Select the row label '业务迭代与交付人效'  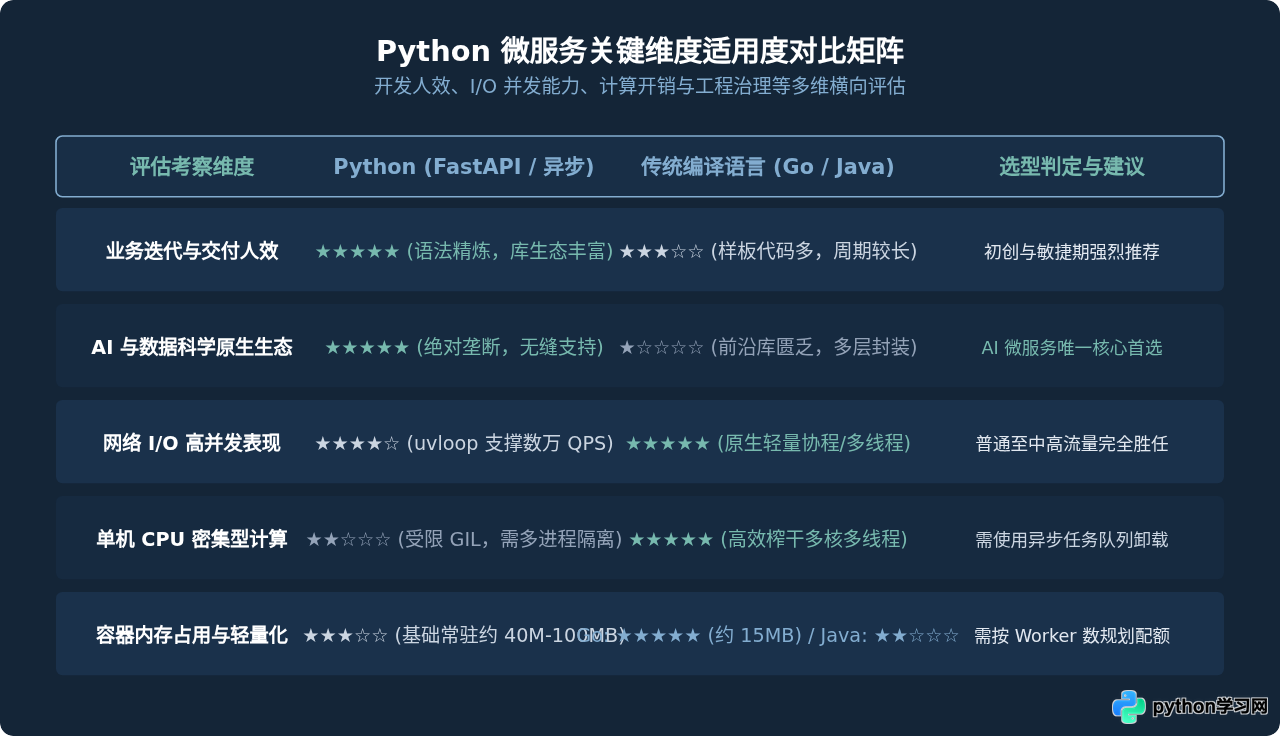tap(192, 251)
